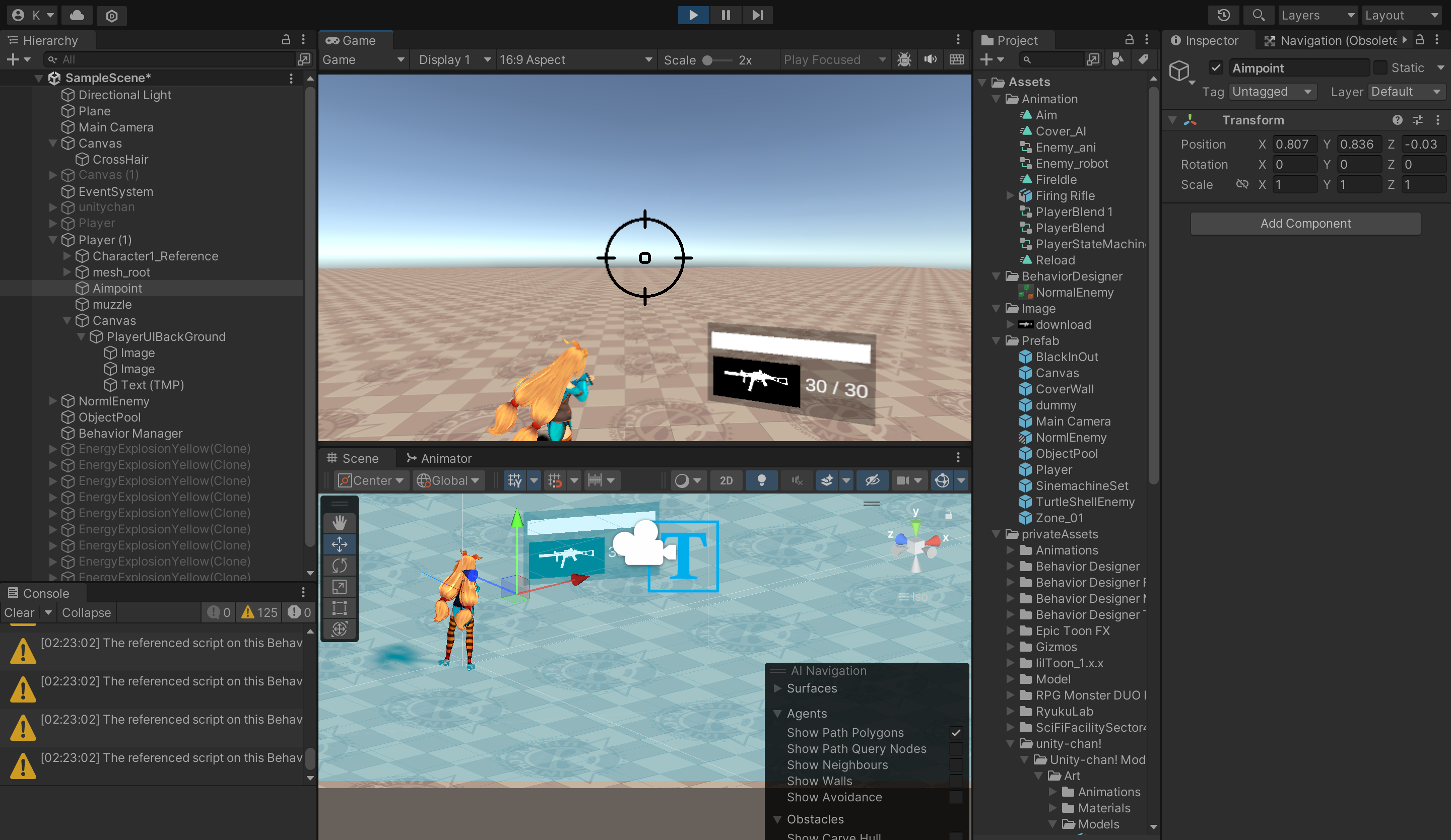Image resolution: width=1451 pixels, height=840 pixels.
Task: Toggle the Scale constrained proportions link icon
Action: click(1242, 184)
